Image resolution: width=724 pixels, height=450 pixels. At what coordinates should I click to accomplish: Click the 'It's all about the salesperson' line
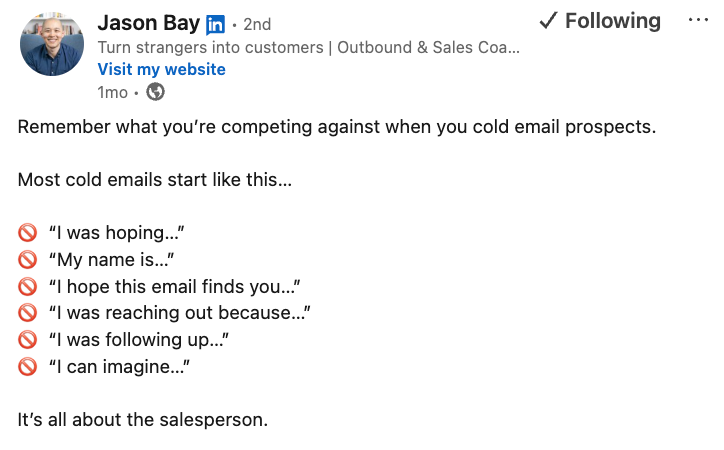142,420
